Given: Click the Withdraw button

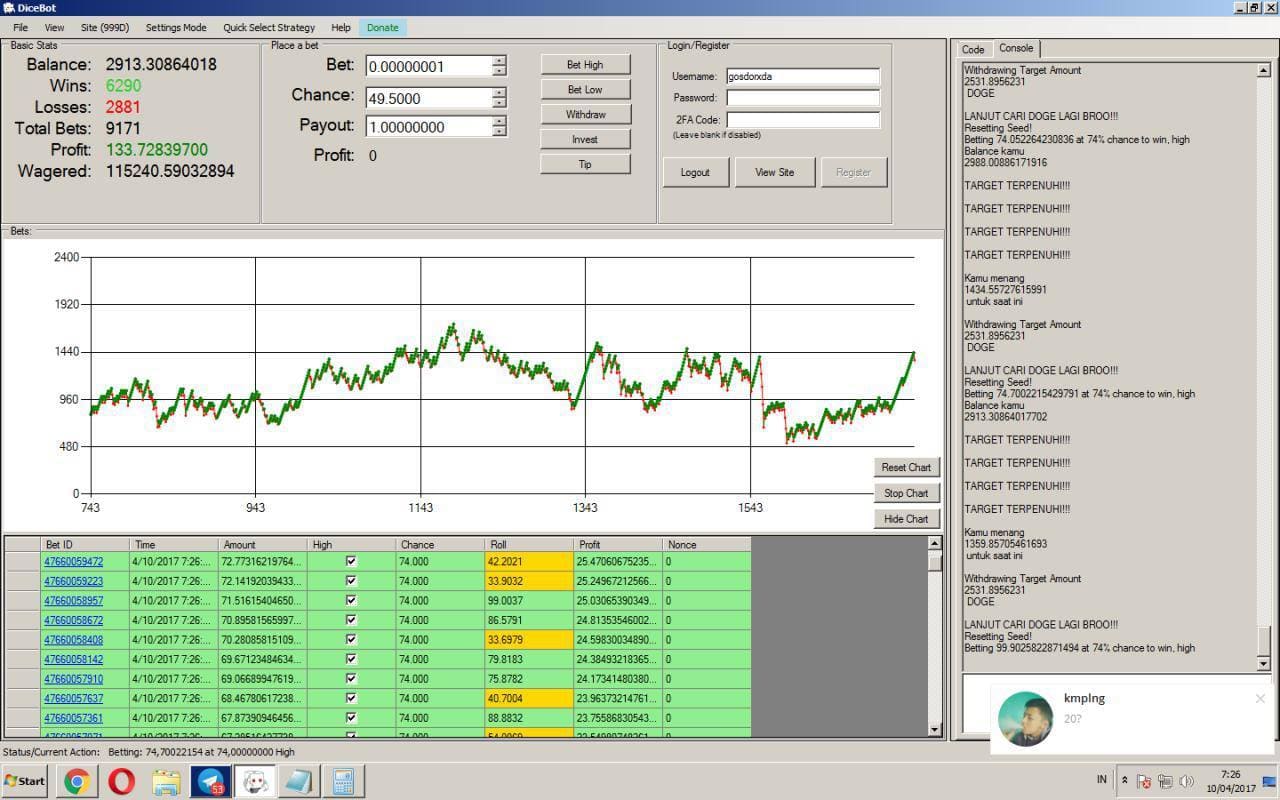Looking at the screenshot, I should (585, 115).
